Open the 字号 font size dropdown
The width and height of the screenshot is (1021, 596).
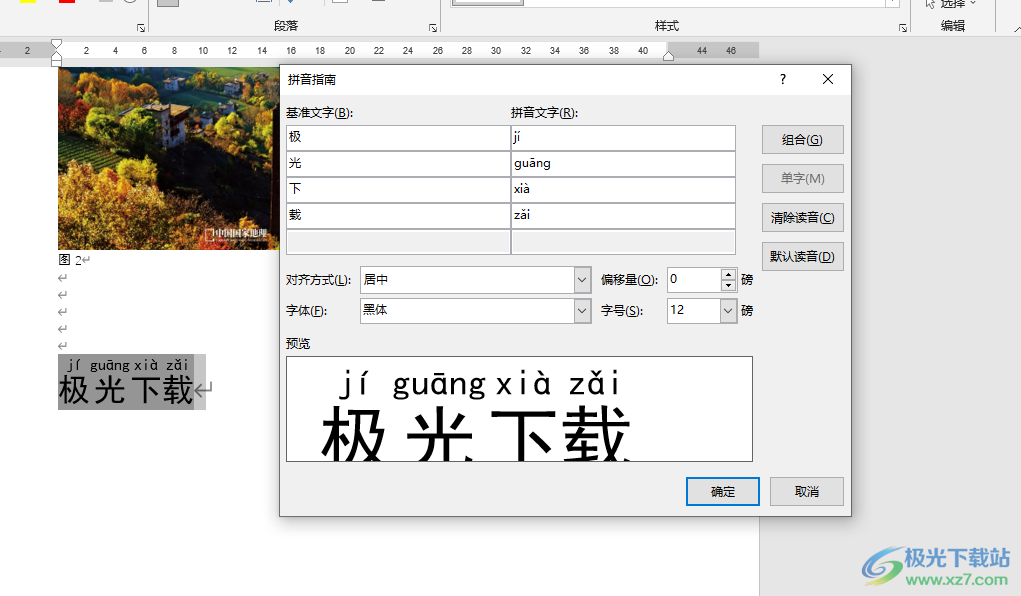pos(728,311)
